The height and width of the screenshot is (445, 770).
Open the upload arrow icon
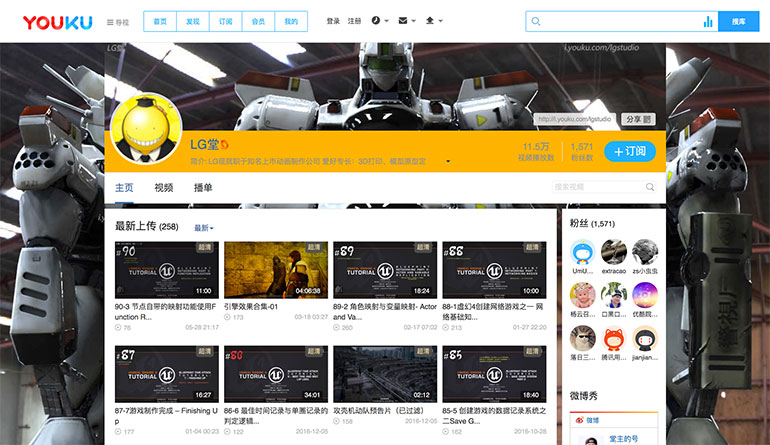click(430, 21)
